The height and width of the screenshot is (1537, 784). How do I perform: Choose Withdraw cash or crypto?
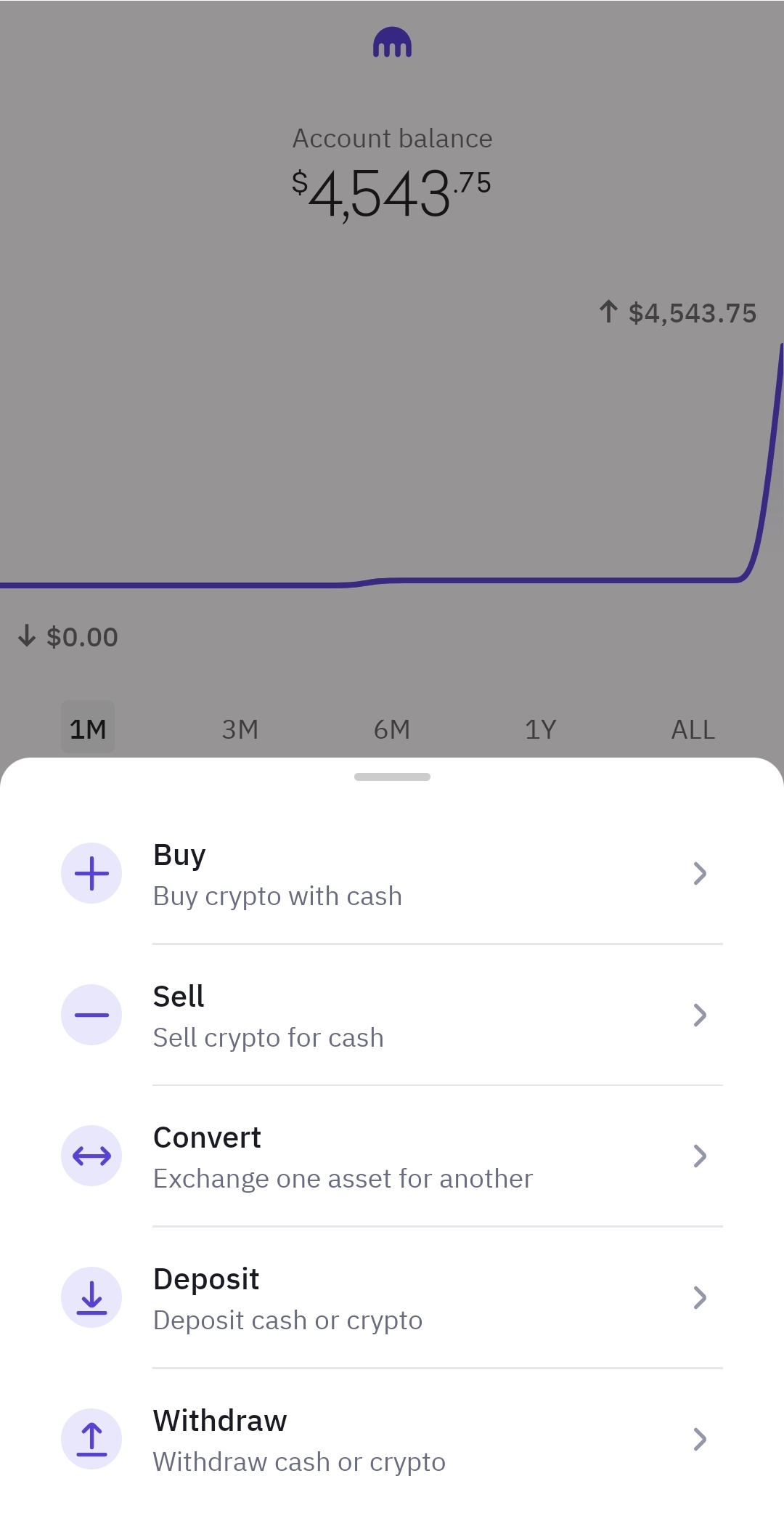299,1461
